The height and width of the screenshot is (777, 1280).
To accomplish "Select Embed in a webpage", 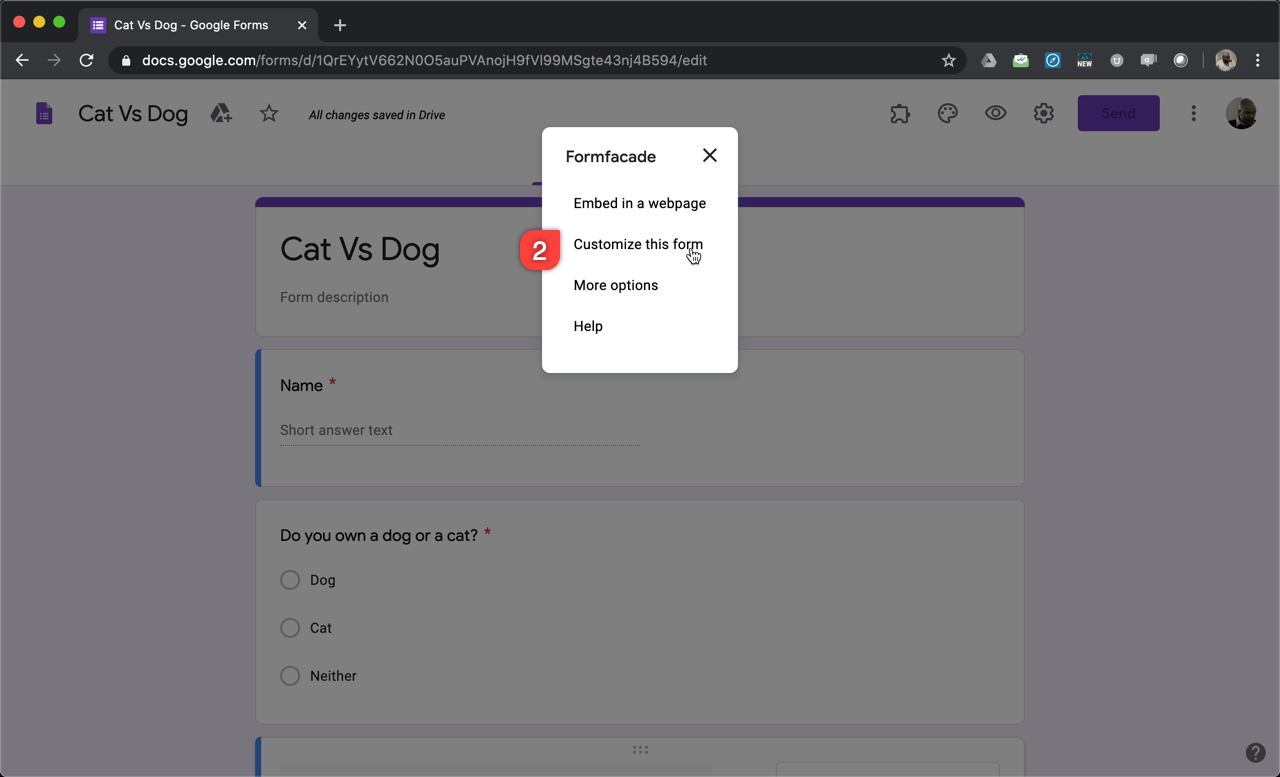I will (x=639, y=203).
